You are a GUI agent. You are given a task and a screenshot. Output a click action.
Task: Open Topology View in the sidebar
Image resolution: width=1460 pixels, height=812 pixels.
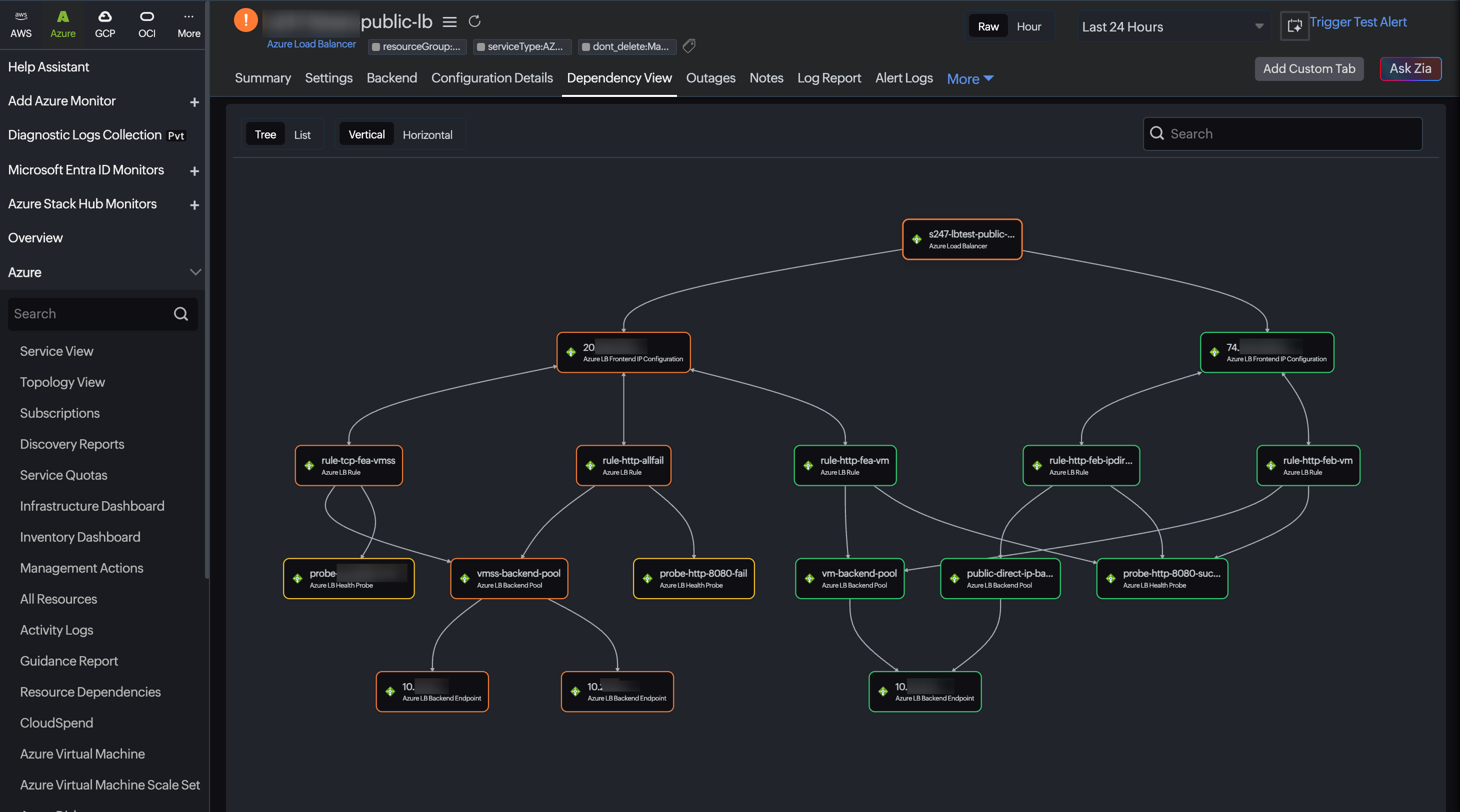62,382
